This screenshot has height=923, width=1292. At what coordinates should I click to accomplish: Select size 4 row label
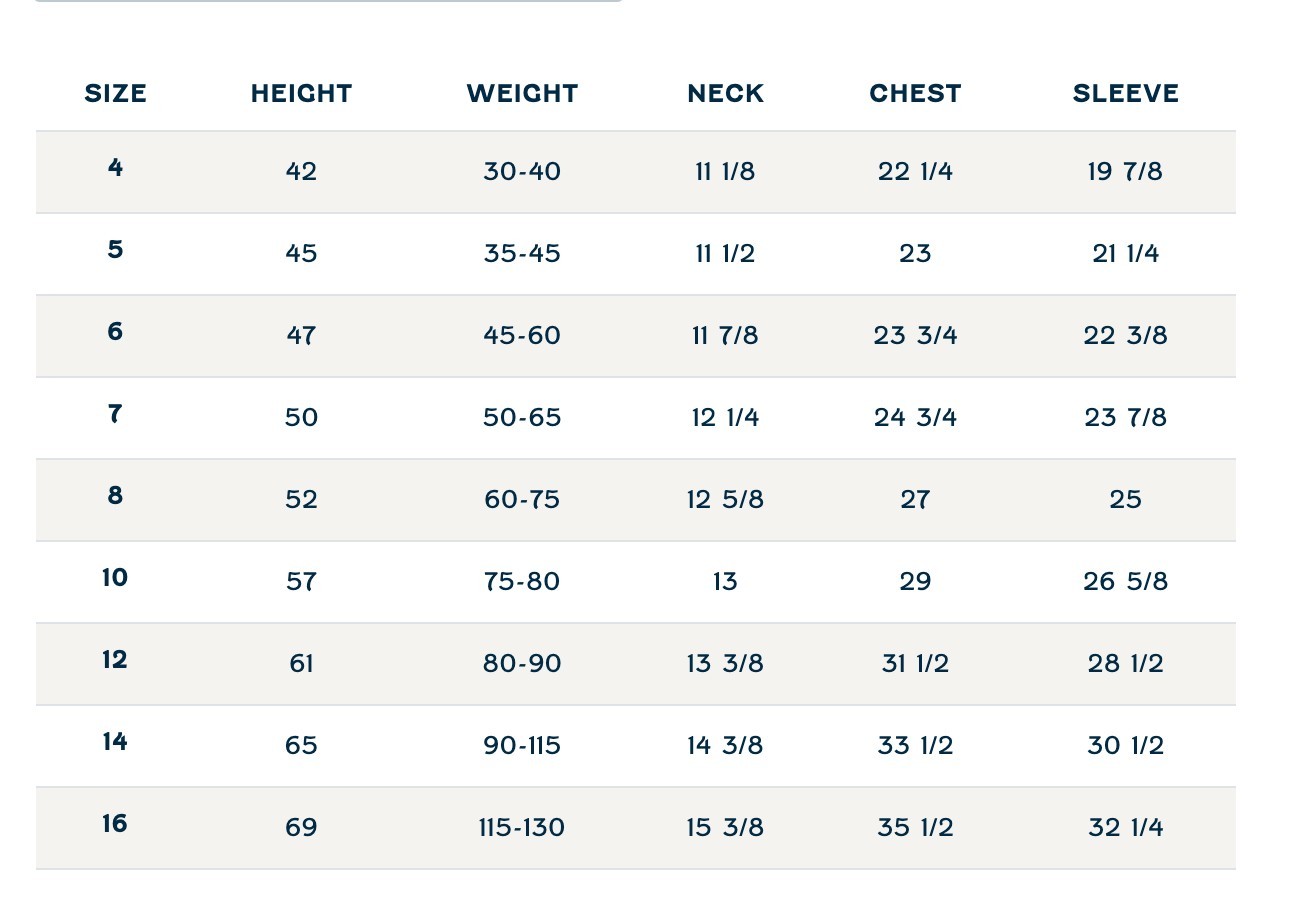pyautogui.click(x=115, y=167)
